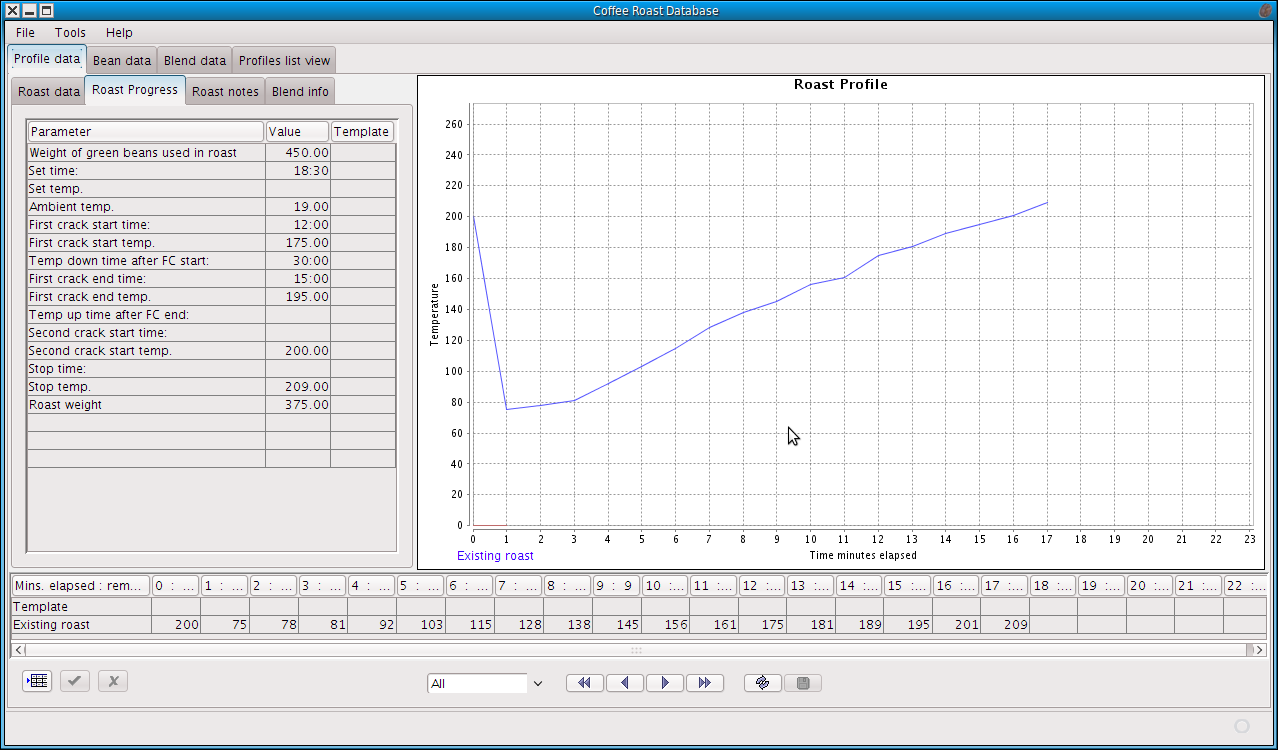
Task: Jump to the first record
Action: point(585,683)
